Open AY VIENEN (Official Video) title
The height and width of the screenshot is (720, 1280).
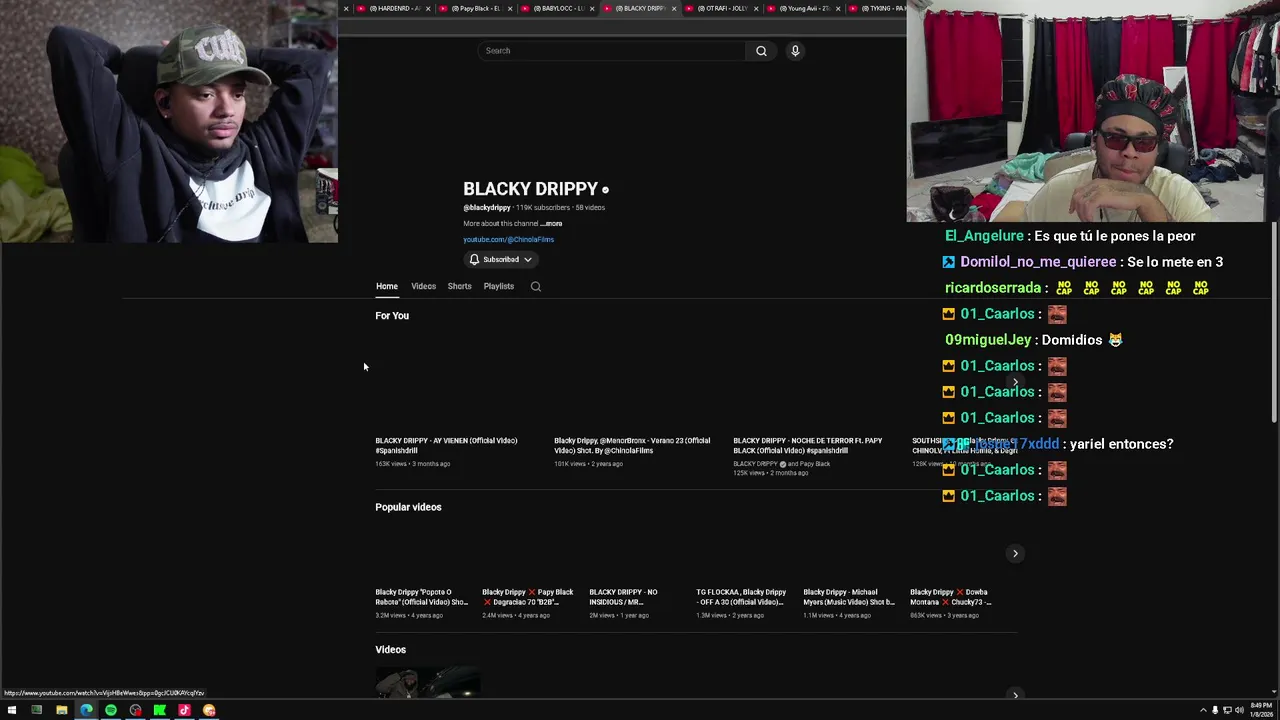(446, 446)
